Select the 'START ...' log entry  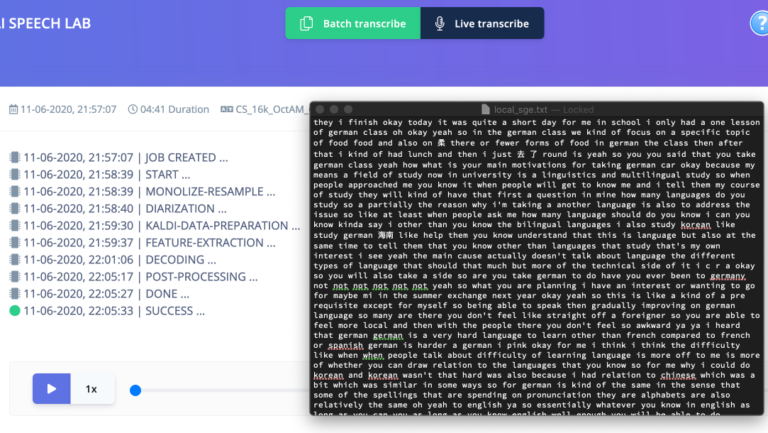point(107,174)
